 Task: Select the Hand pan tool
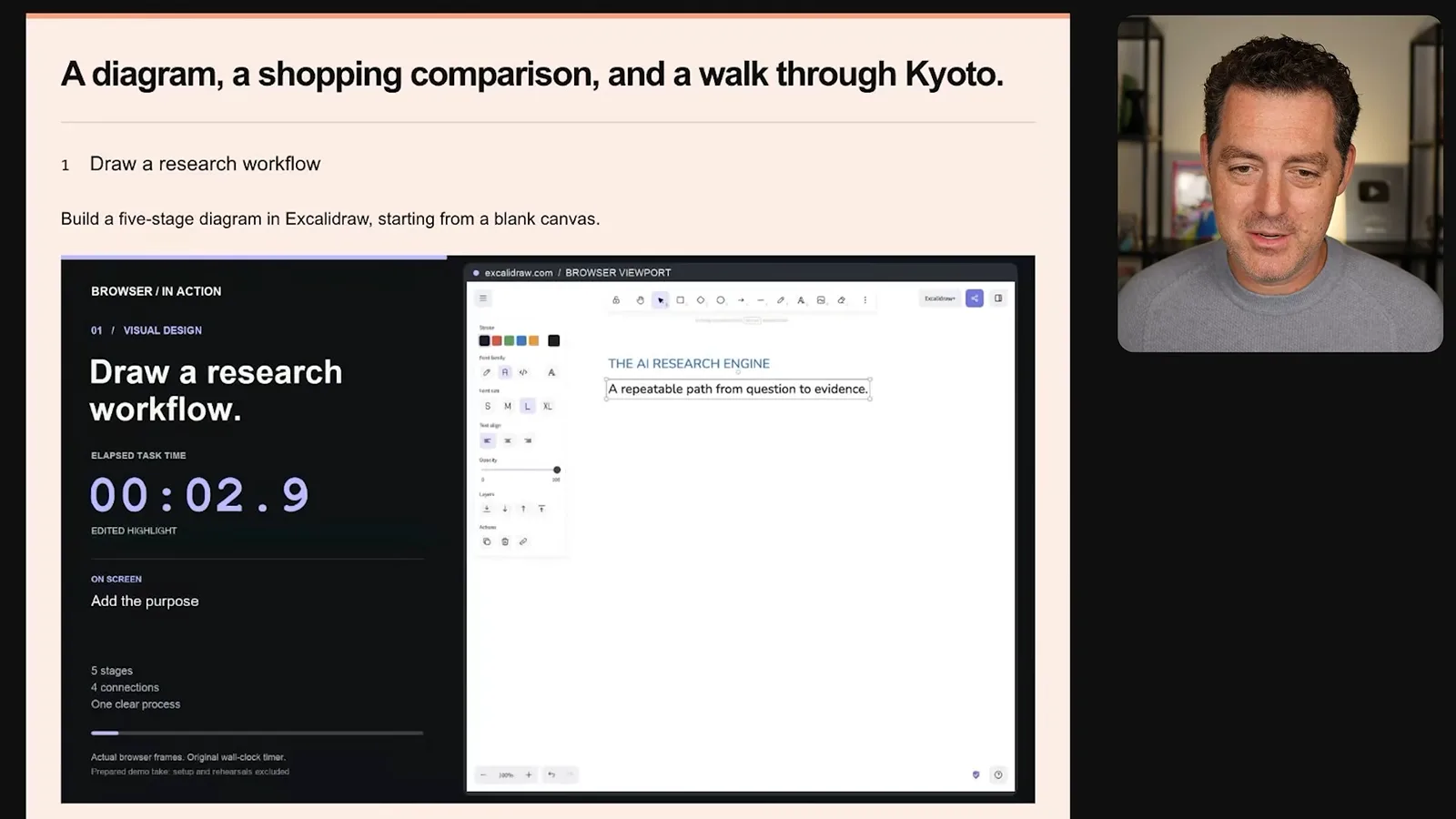coord(640,299)
